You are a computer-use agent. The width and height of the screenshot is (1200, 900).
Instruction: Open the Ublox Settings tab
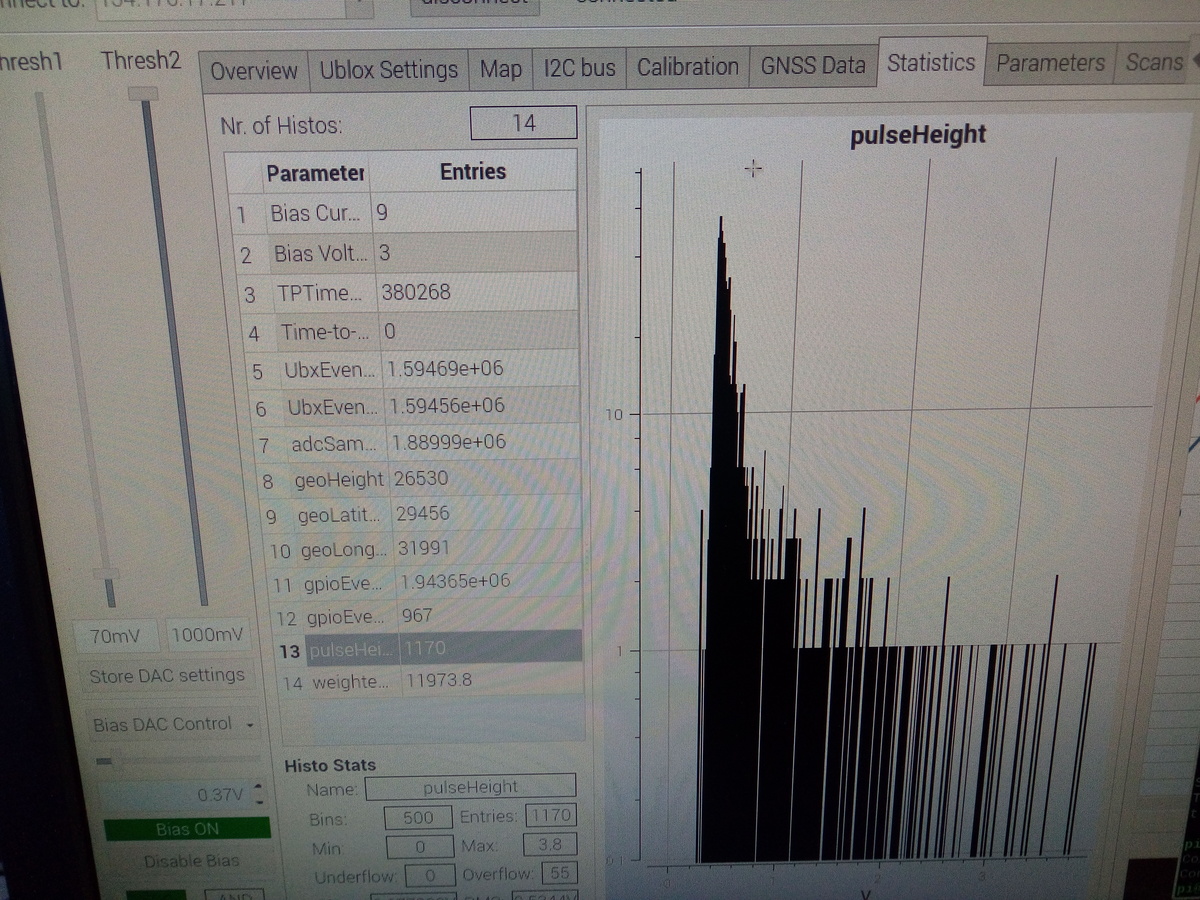[x=388, y=70]
